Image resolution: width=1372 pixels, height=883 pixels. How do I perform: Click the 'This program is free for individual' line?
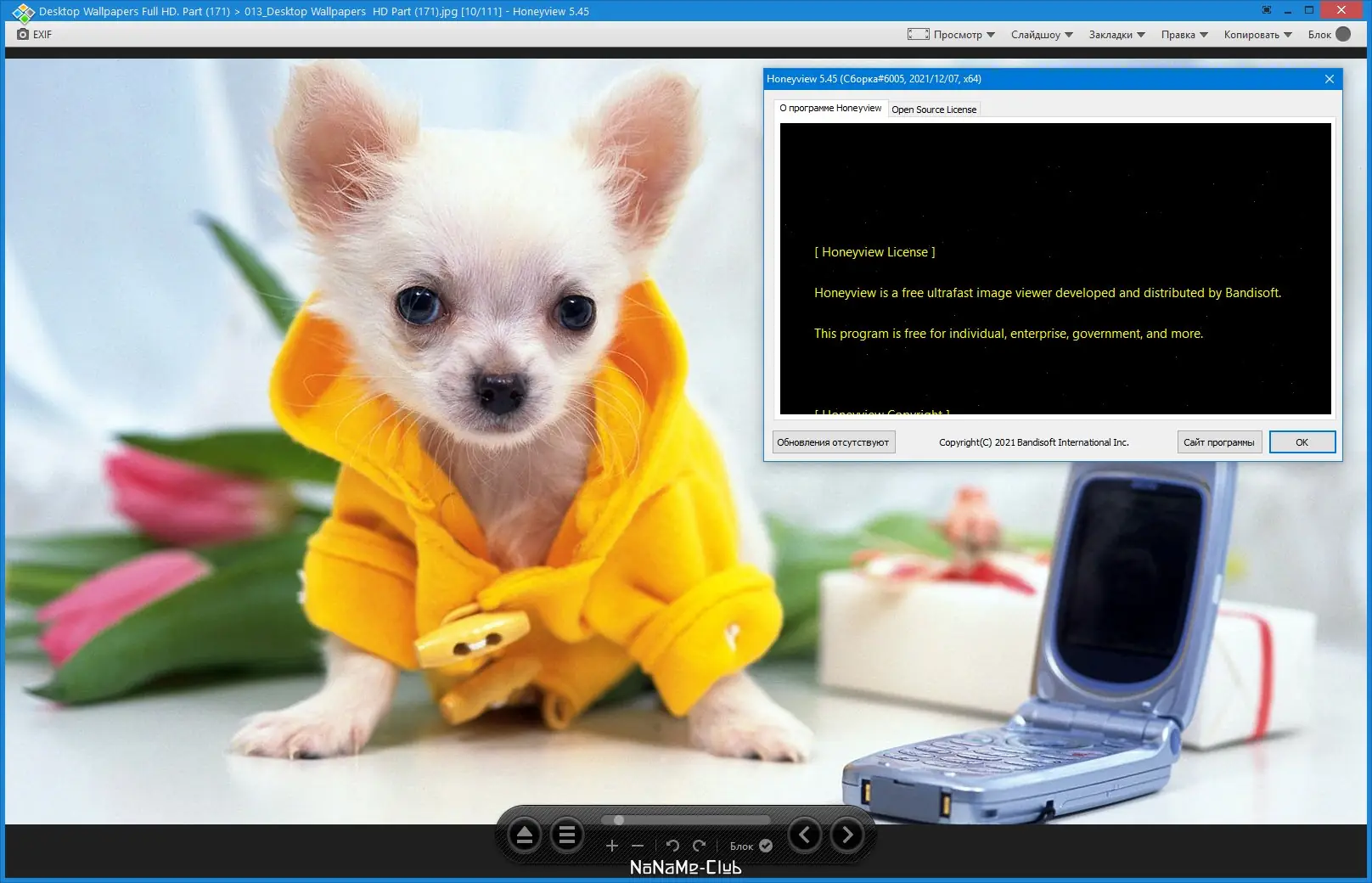pos(1009,334)
